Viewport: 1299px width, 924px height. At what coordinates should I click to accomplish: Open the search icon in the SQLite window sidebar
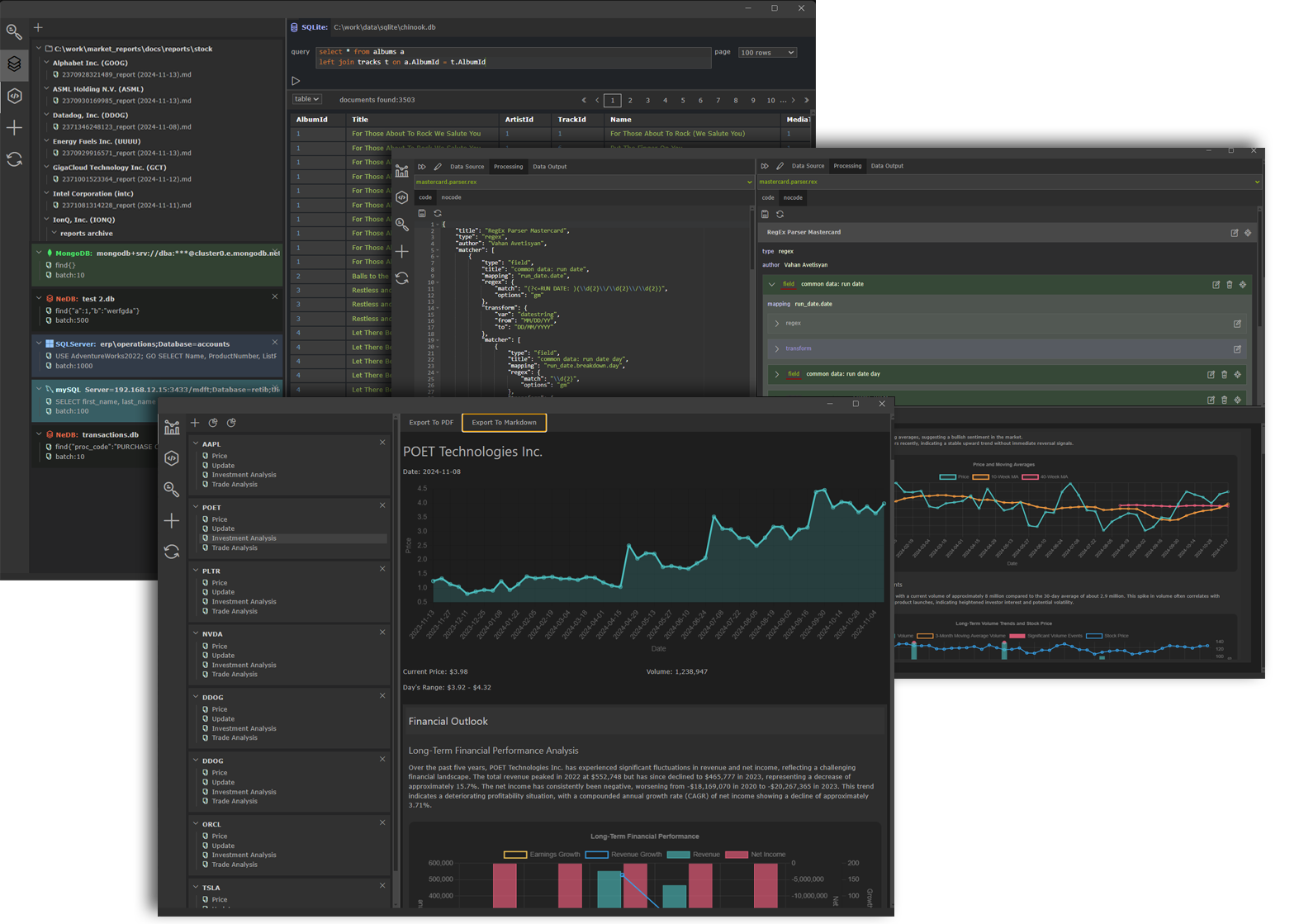pos(14,32)
